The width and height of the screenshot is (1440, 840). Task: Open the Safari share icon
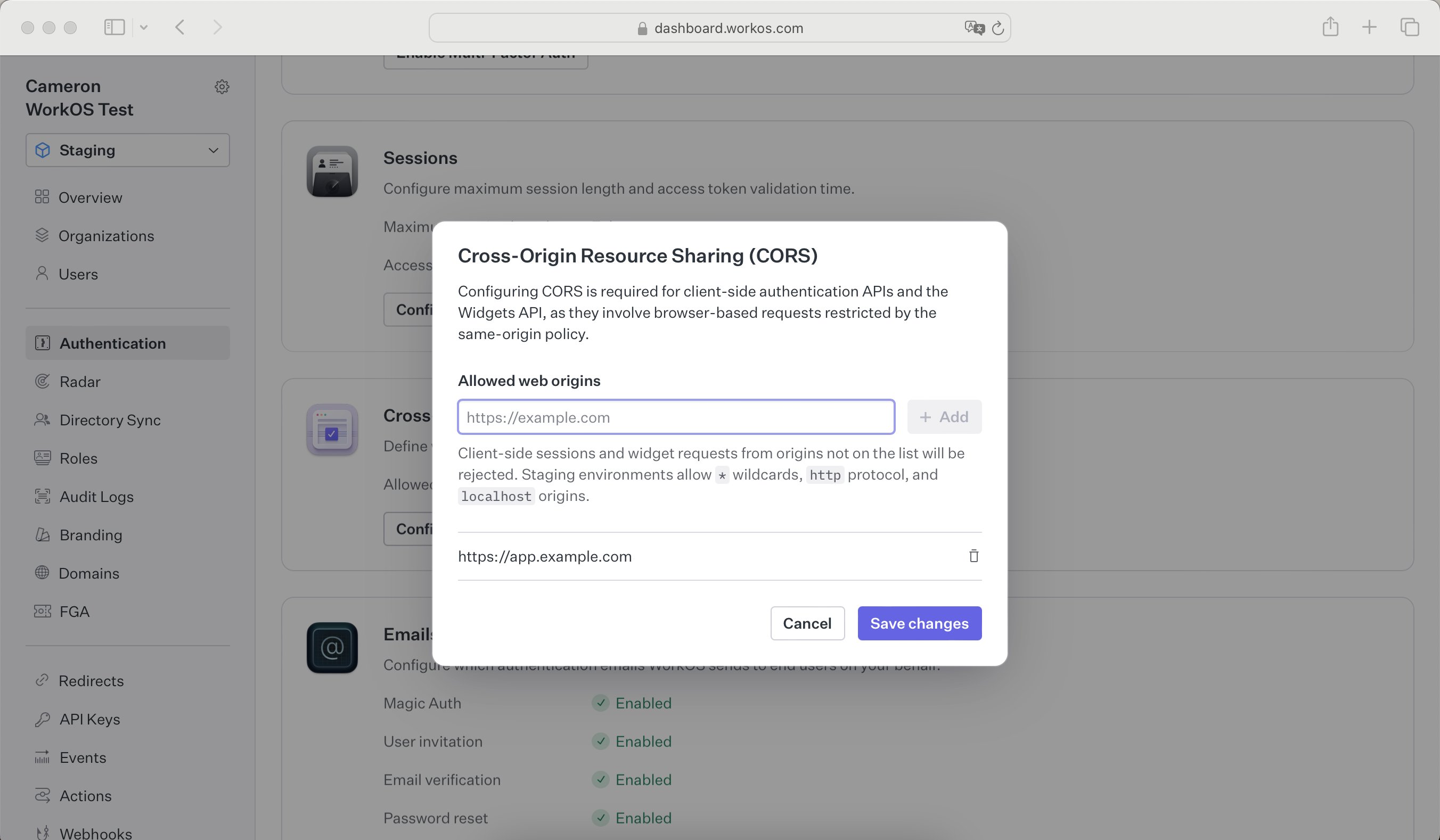(x=1330, y=27)
